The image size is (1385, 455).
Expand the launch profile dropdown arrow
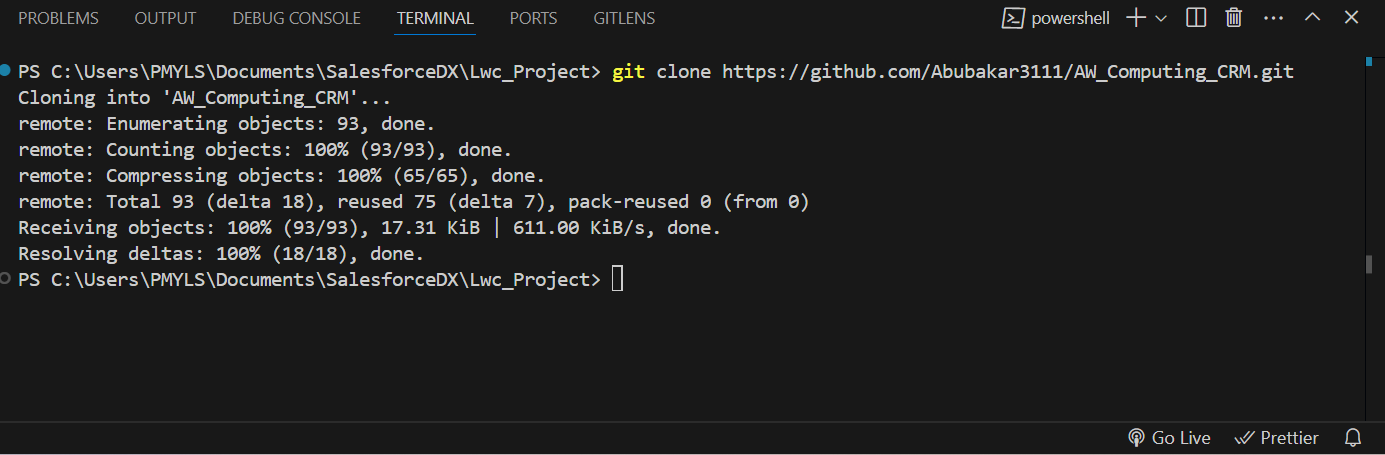[1161, 18]
